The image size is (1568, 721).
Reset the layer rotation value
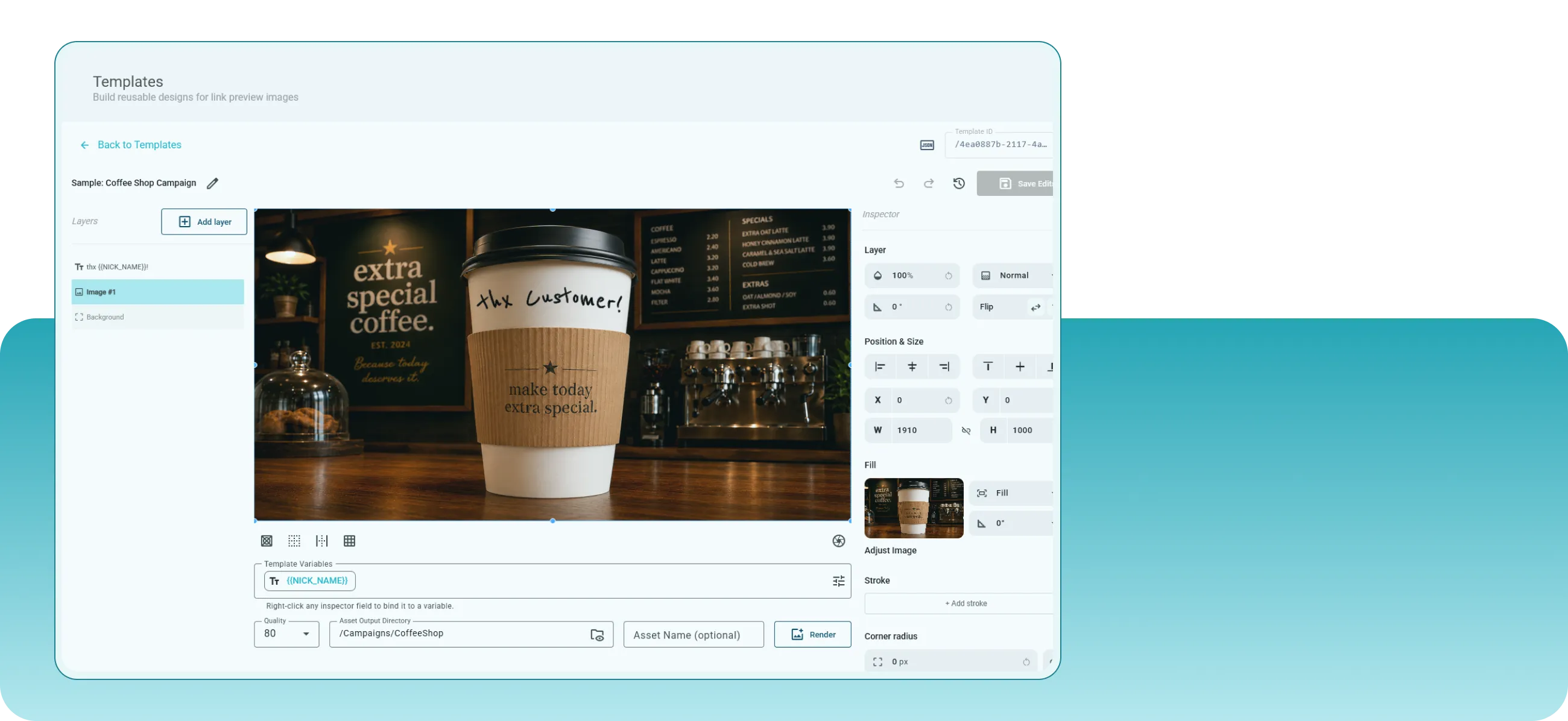(949, 307)
